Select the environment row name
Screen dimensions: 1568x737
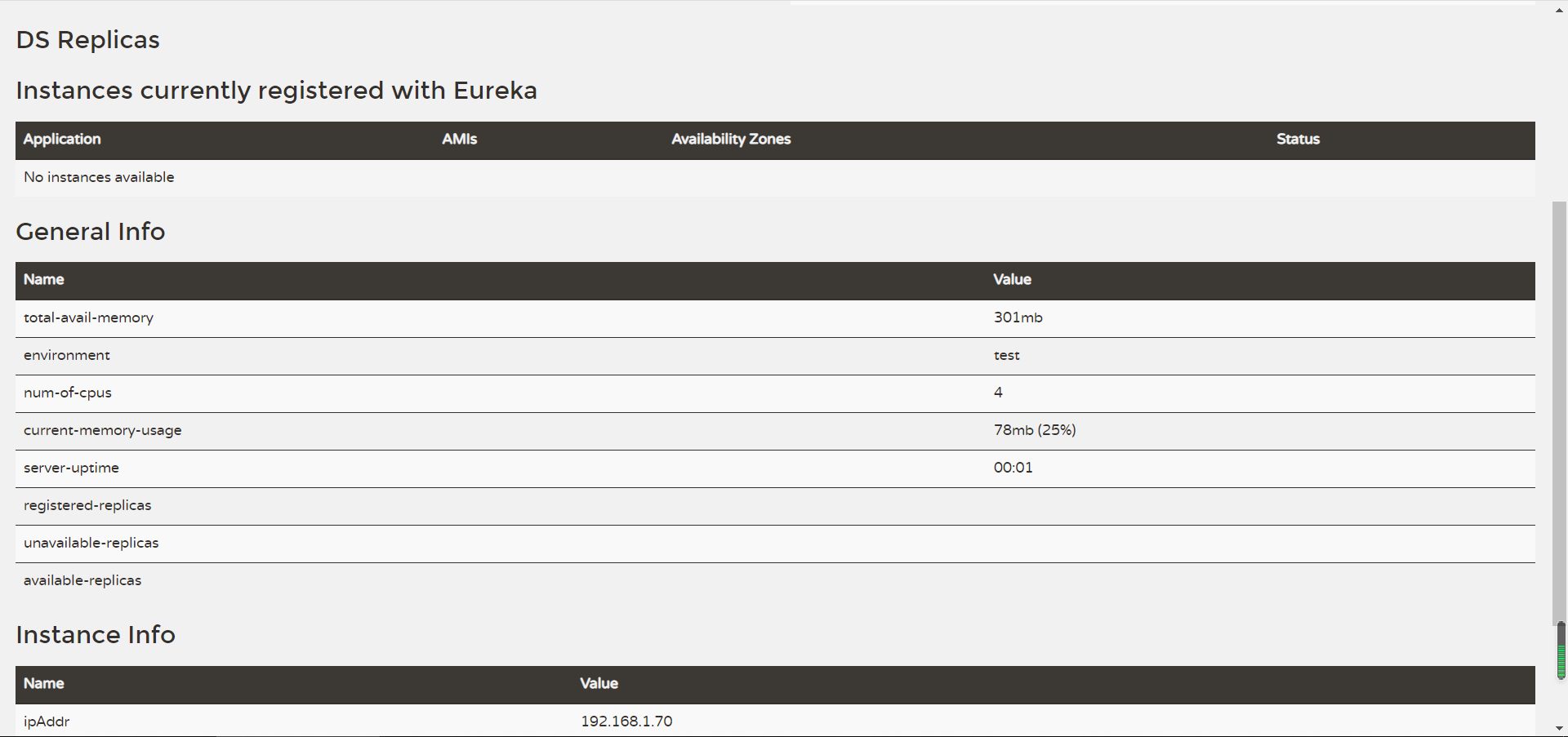pyautogui.click(x=66, y=356)
